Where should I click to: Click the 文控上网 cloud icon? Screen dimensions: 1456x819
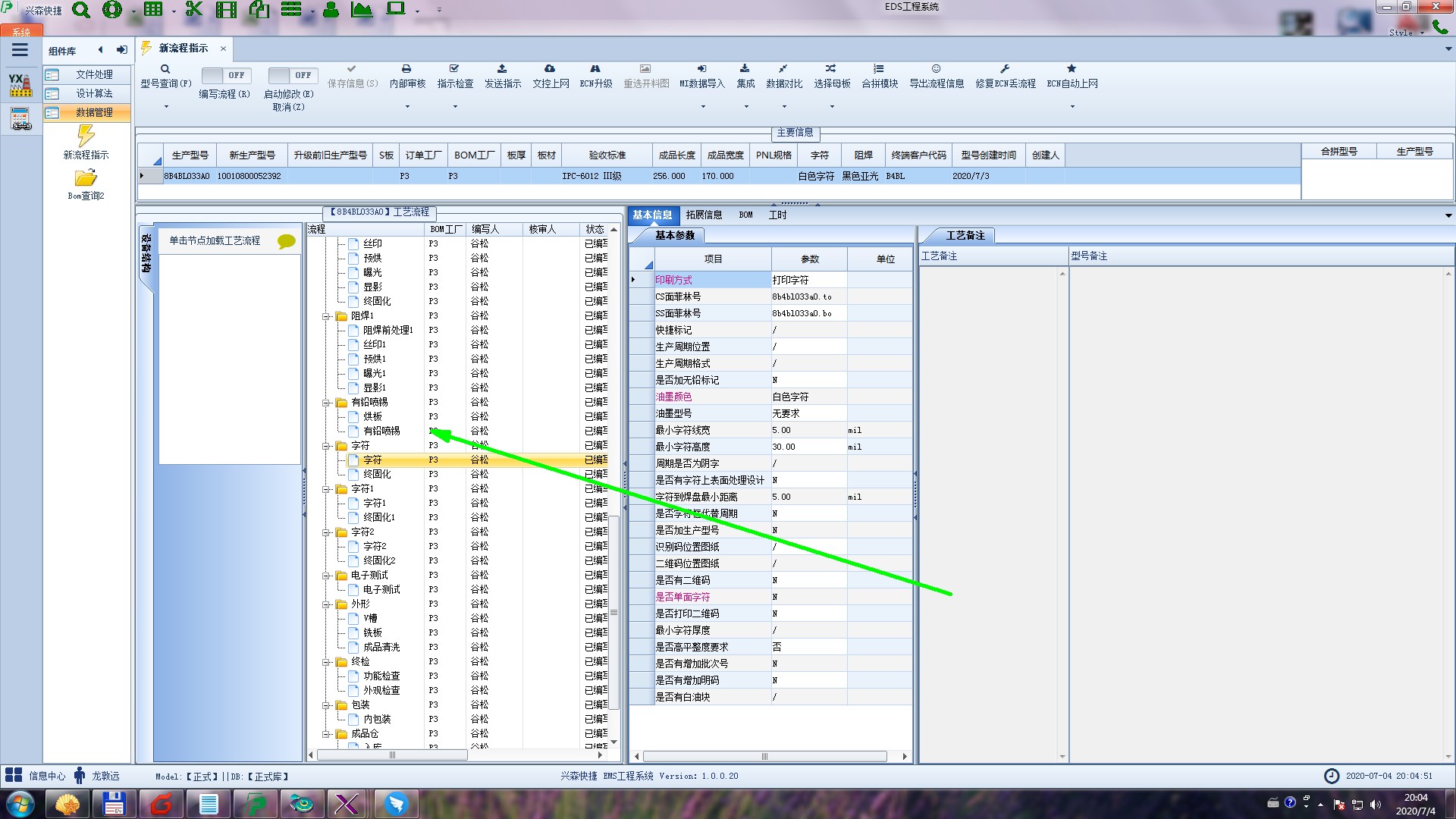tap(550, 69)
